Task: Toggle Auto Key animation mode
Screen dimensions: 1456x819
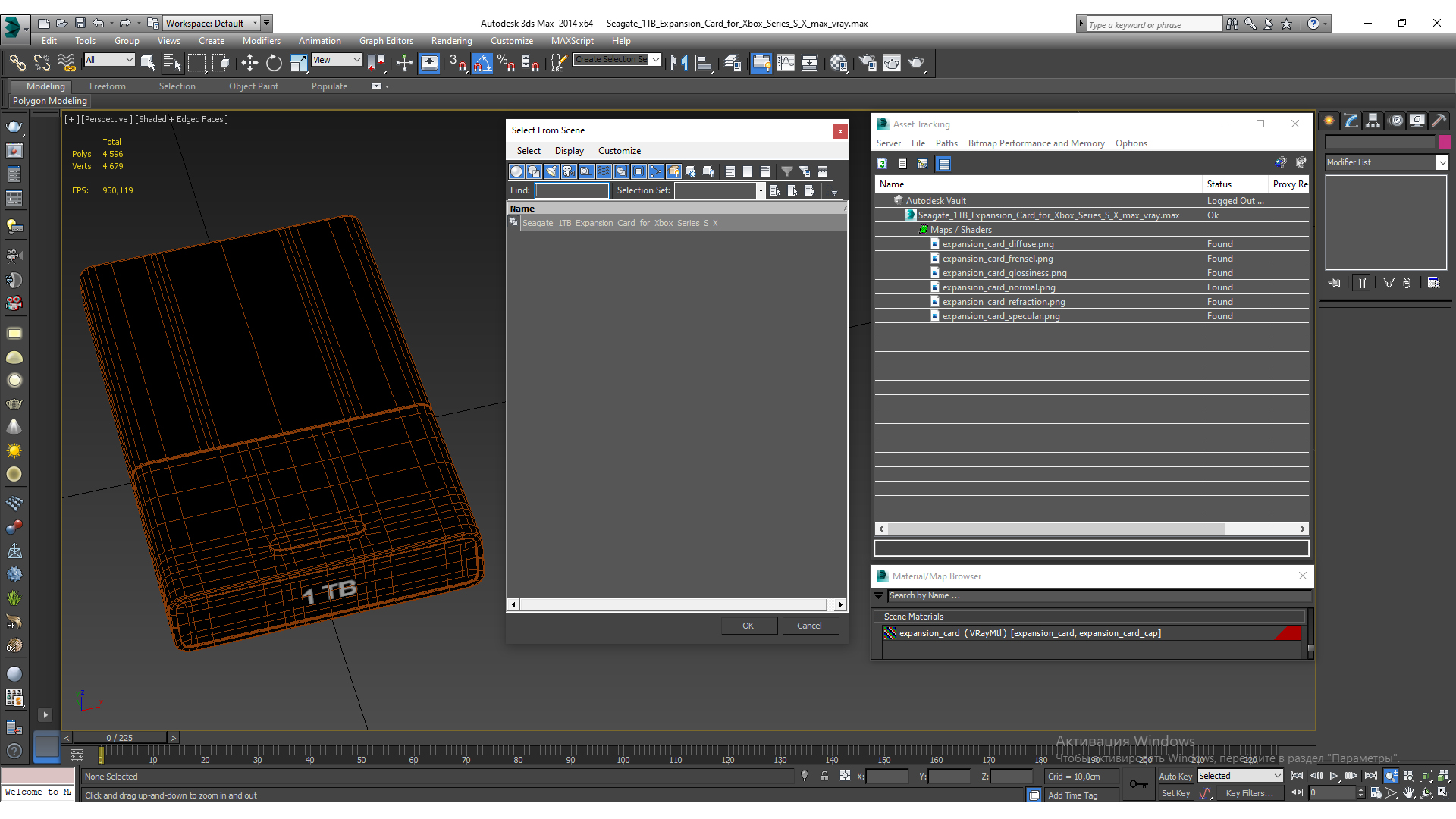Action: point(1175,776)
